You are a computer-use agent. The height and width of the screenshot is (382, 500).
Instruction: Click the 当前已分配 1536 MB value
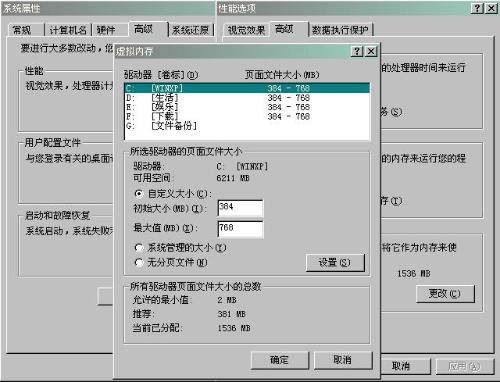point(234,328)
